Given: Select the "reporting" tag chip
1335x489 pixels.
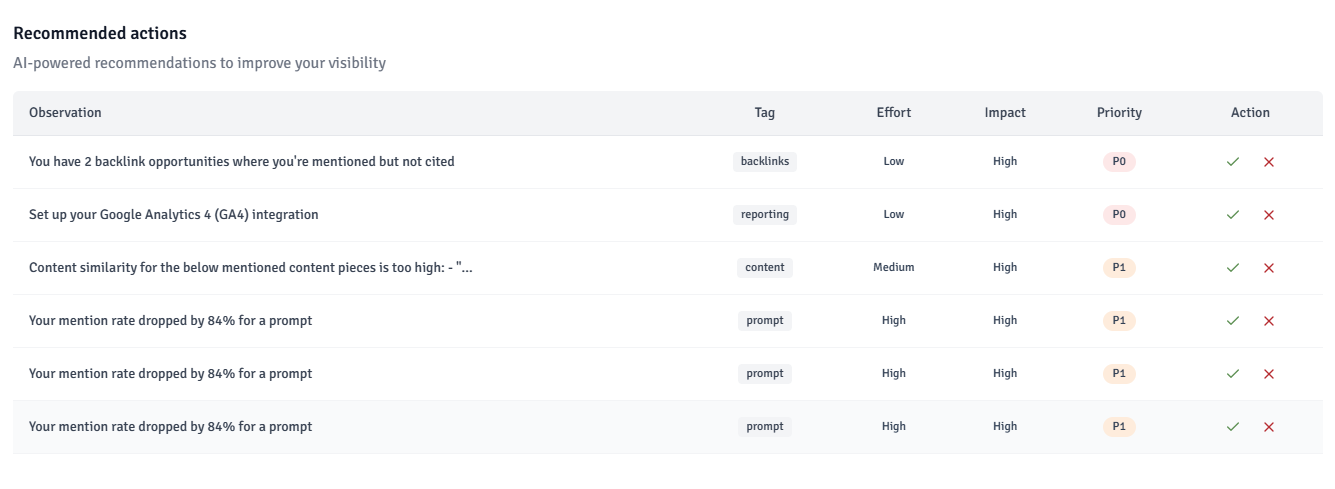Looking at the screenshot, I should [x=765, y=215].
